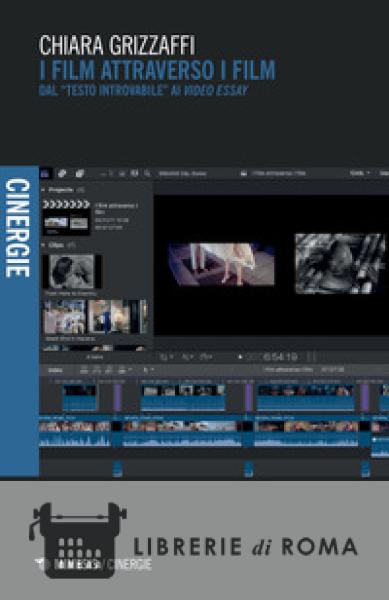
Task: Select the first purple clip in timeline
Action: point(117,398)
